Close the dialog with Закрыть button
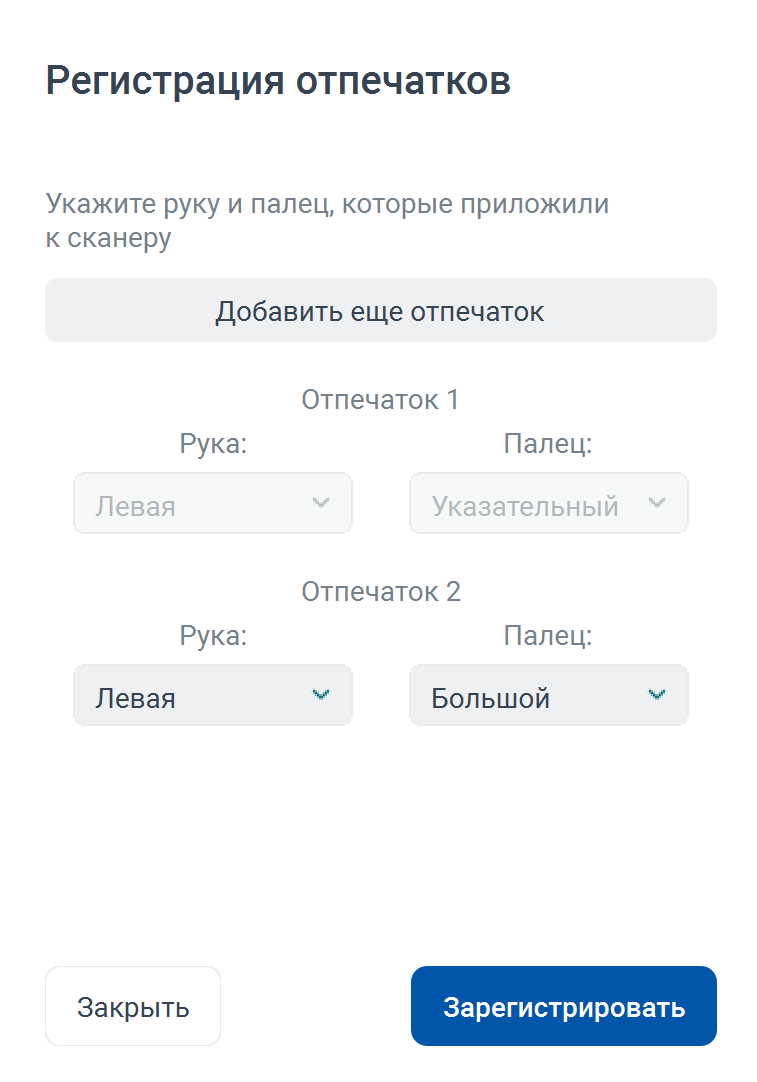The image size is (757, 1082). coord(133,1006)
